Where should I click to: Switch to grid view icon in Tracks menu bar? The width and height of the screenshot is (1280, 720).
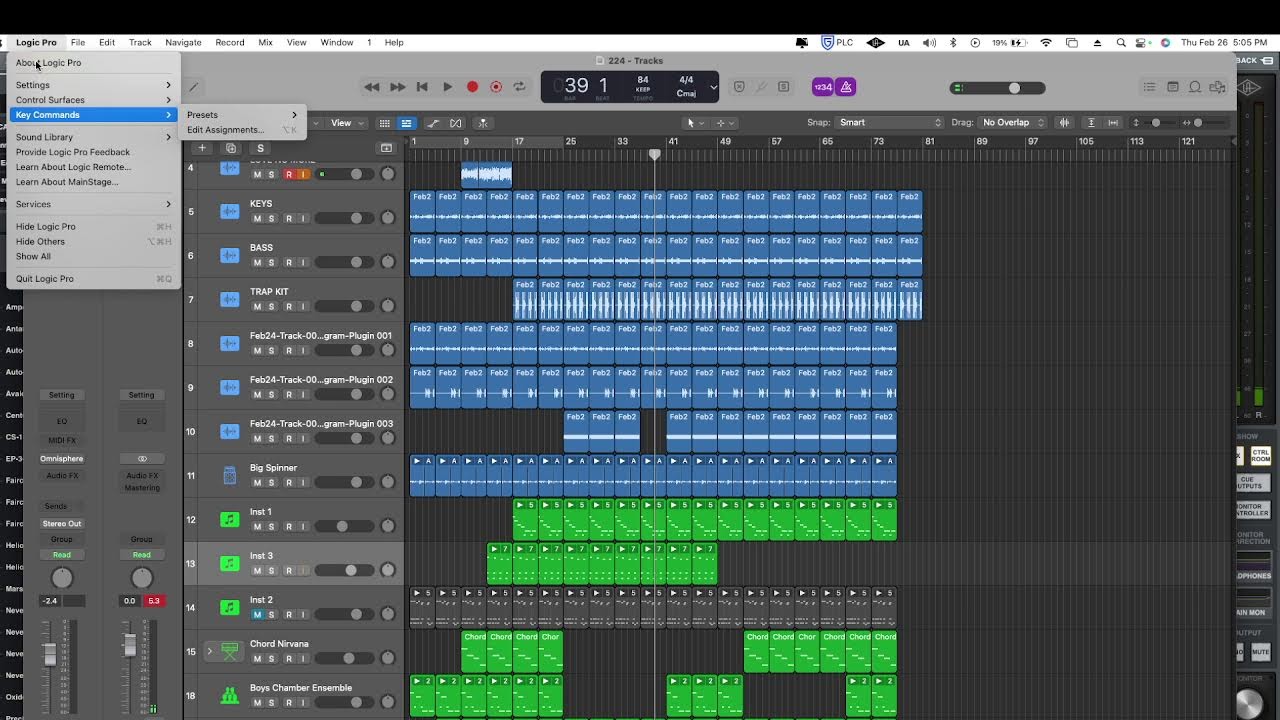[x=384, y=123]
